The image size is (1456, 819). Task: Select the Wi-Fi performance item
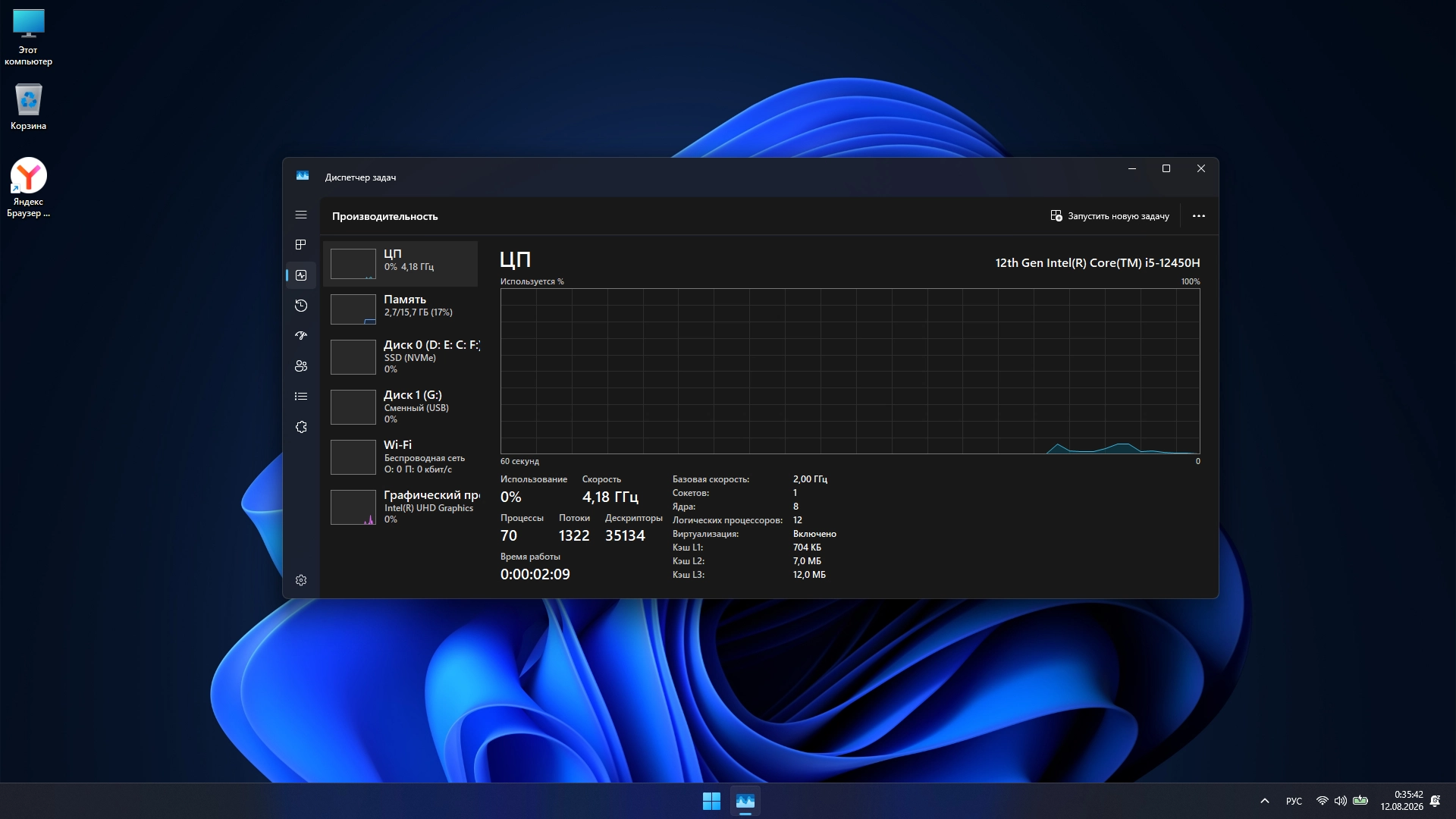[x=400, y=457]
